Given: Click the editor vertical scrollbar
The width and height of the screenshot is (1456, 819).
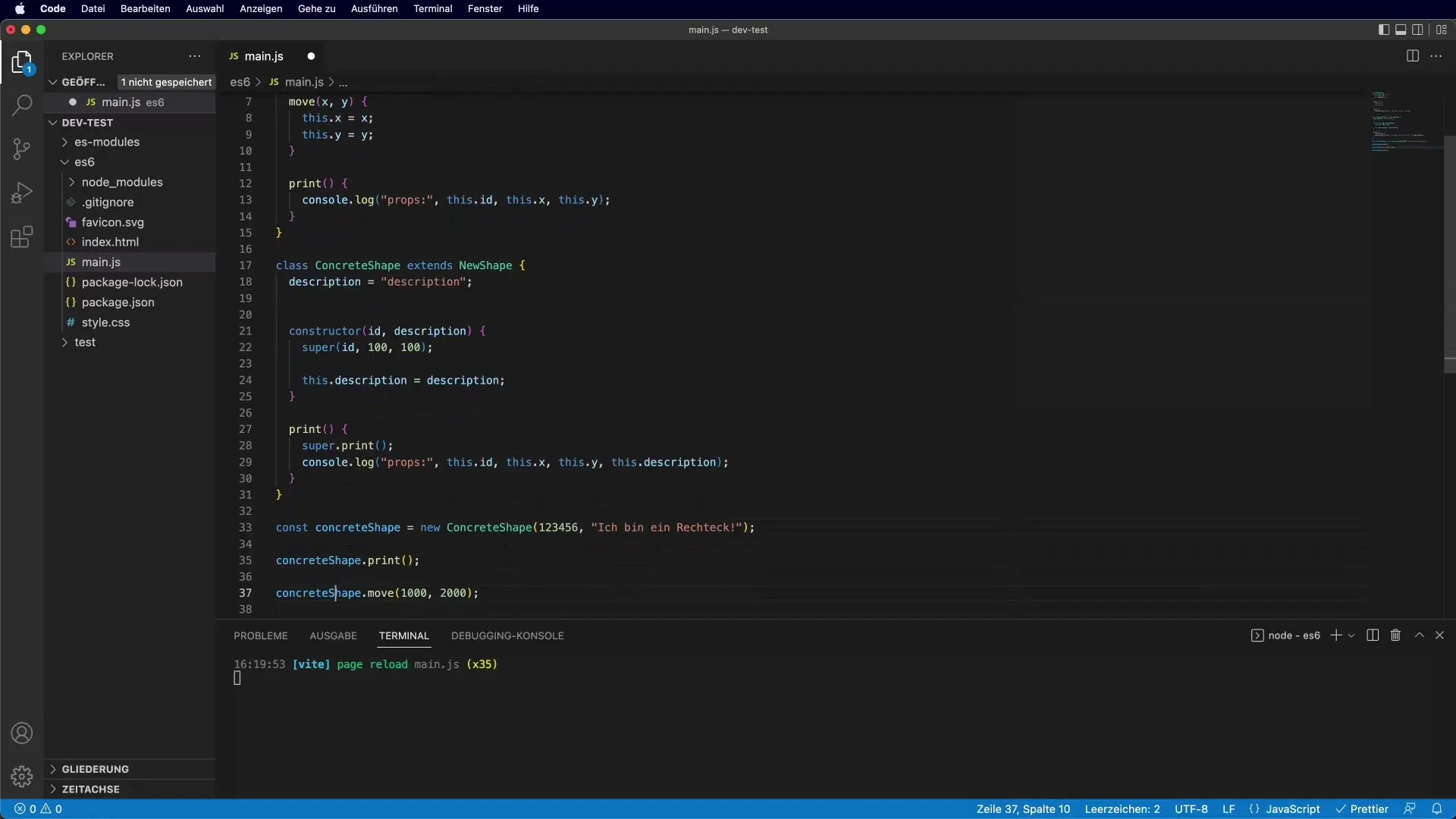Looking at the screenshot, I should (x=1449, y=254).
